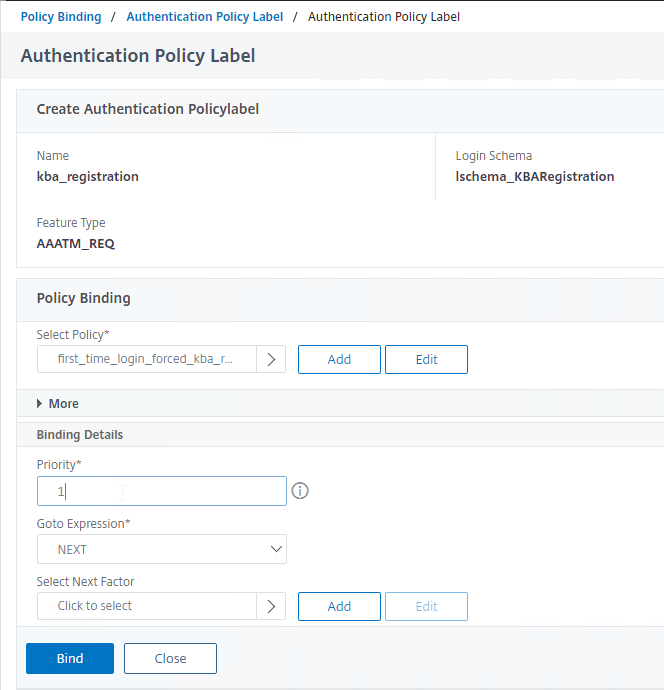
Task: Focus the Priority input field
Action: (x=162, y=491)
